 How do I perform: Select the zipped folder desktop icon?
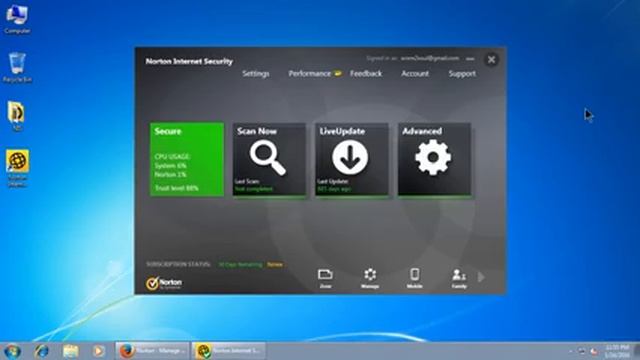click(x=16, y=116)
